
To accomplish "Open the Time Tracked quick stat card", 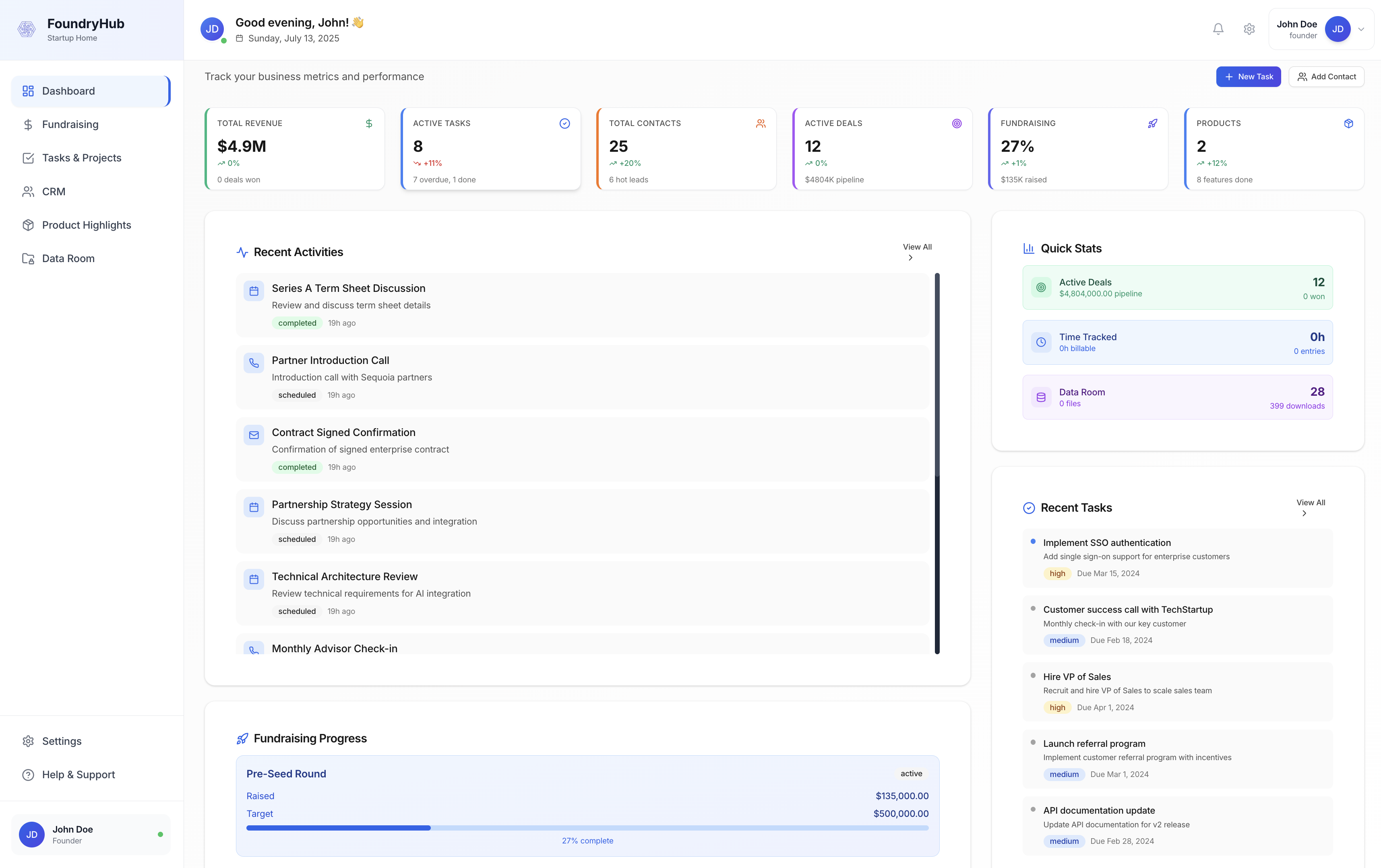I will pyautogui.click(x=1177, y=342).
